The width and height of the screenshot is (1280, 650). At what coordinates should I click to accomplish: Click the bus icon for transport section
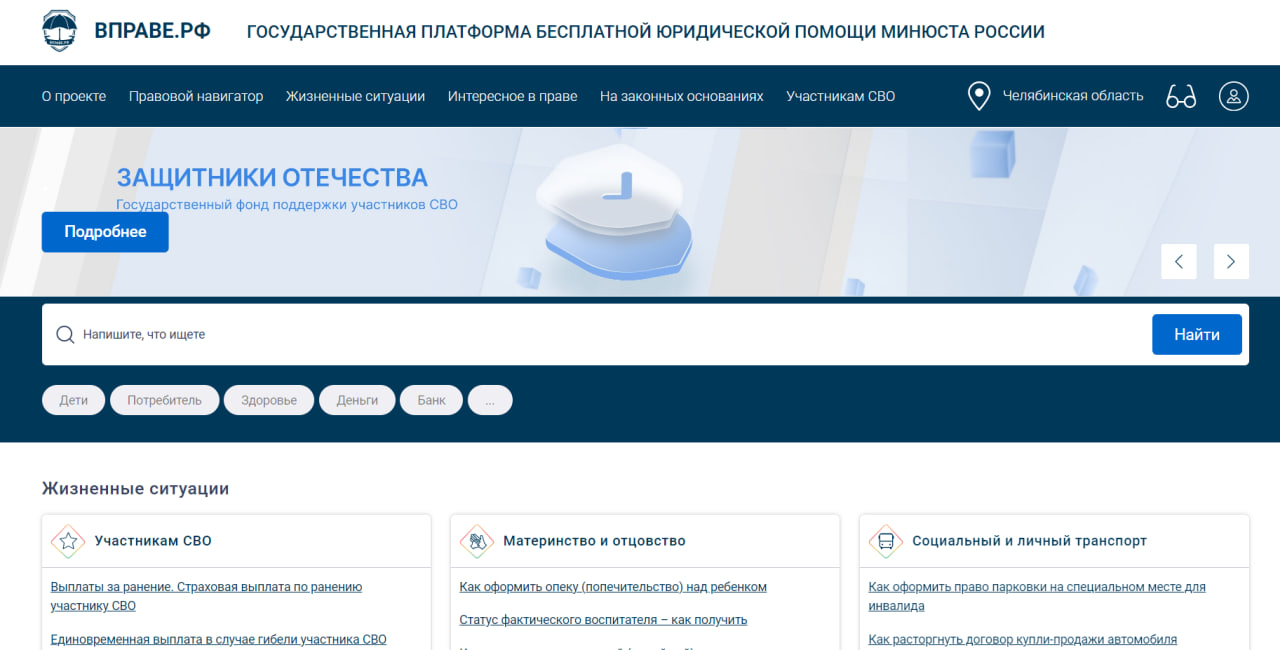click(886, 541)
